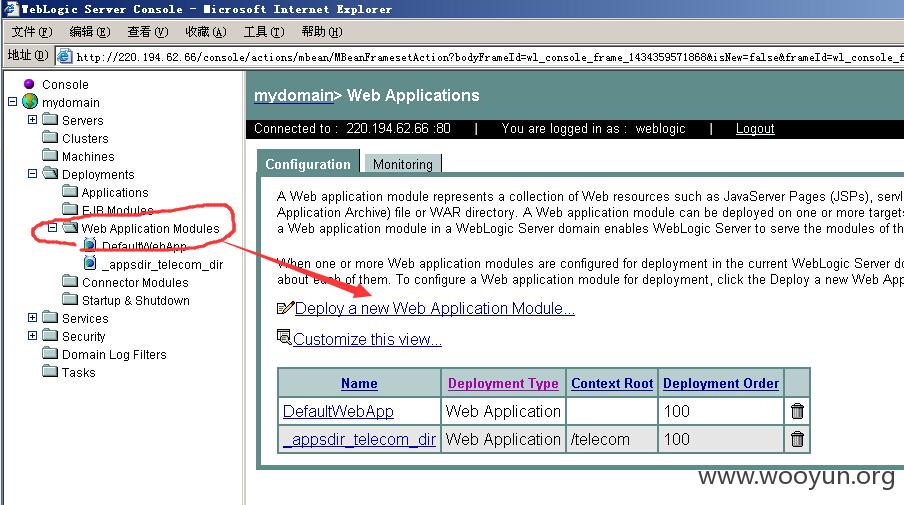Delete _appsdir_telecom_dir using its trash icon
The width and height of the screenshot is (904, 505).
tap(797, 439)
